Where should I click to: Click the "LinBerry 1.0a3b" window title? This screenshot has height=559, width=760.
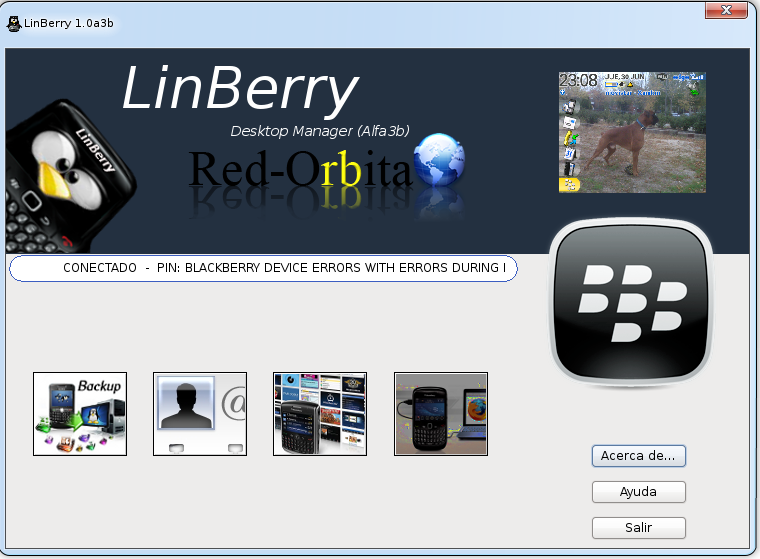pos(69,23)
